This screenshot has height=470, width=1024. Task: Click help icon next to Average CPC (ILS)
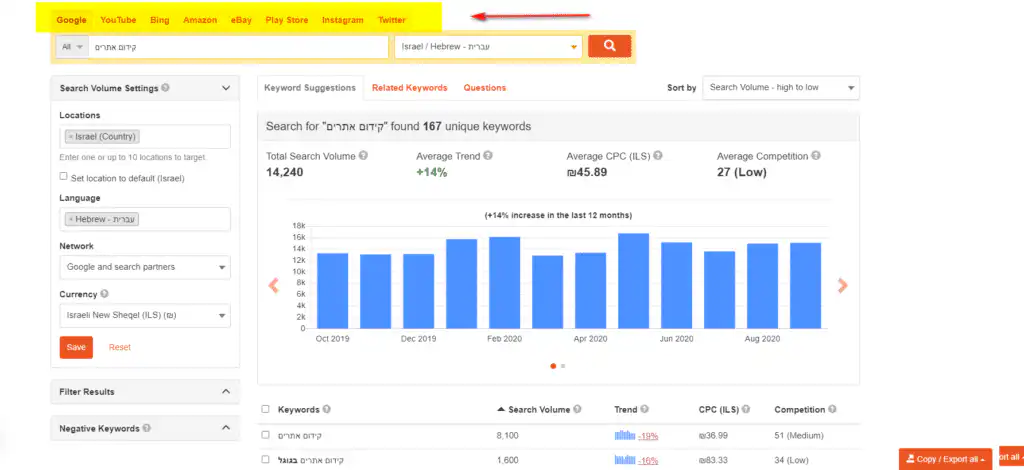coord(658,156)
